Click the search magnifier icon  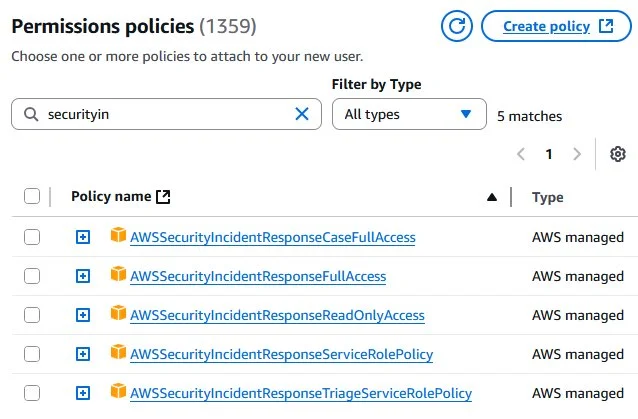[x=31, y=114]
